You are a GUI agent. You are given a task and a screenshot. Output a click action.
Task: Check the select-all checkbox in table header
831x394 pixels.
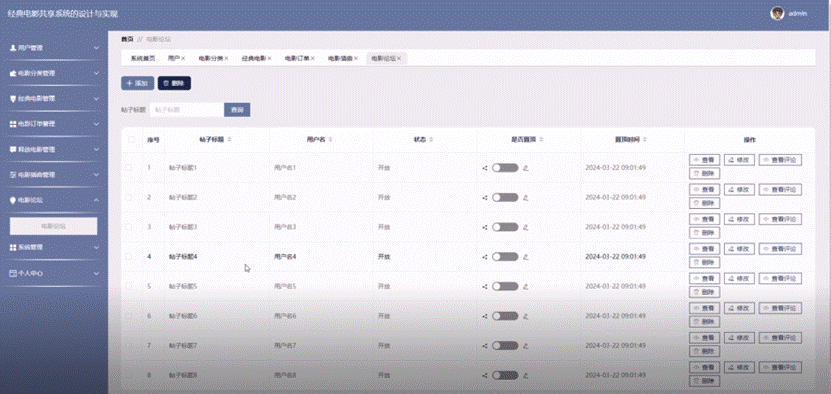(131, 140)
